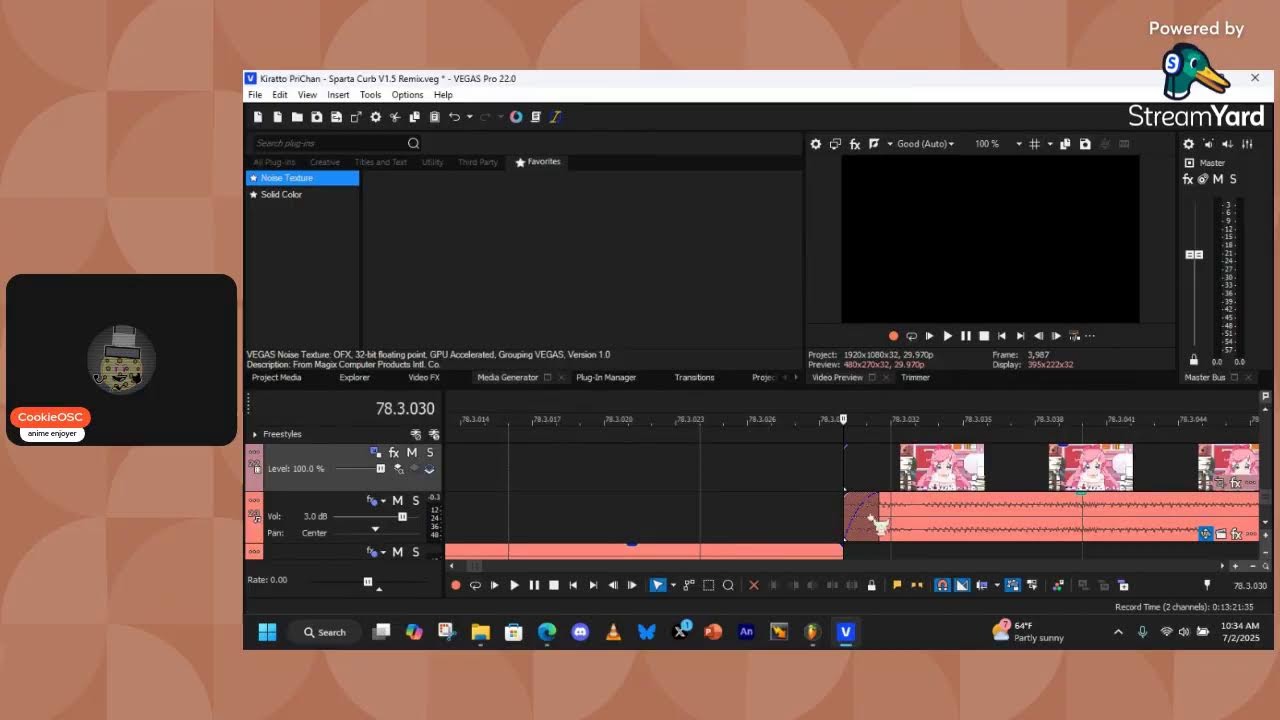
Task: Open preview settings gear above video preview
Action: pyautogui.click(x=816, y=144)
